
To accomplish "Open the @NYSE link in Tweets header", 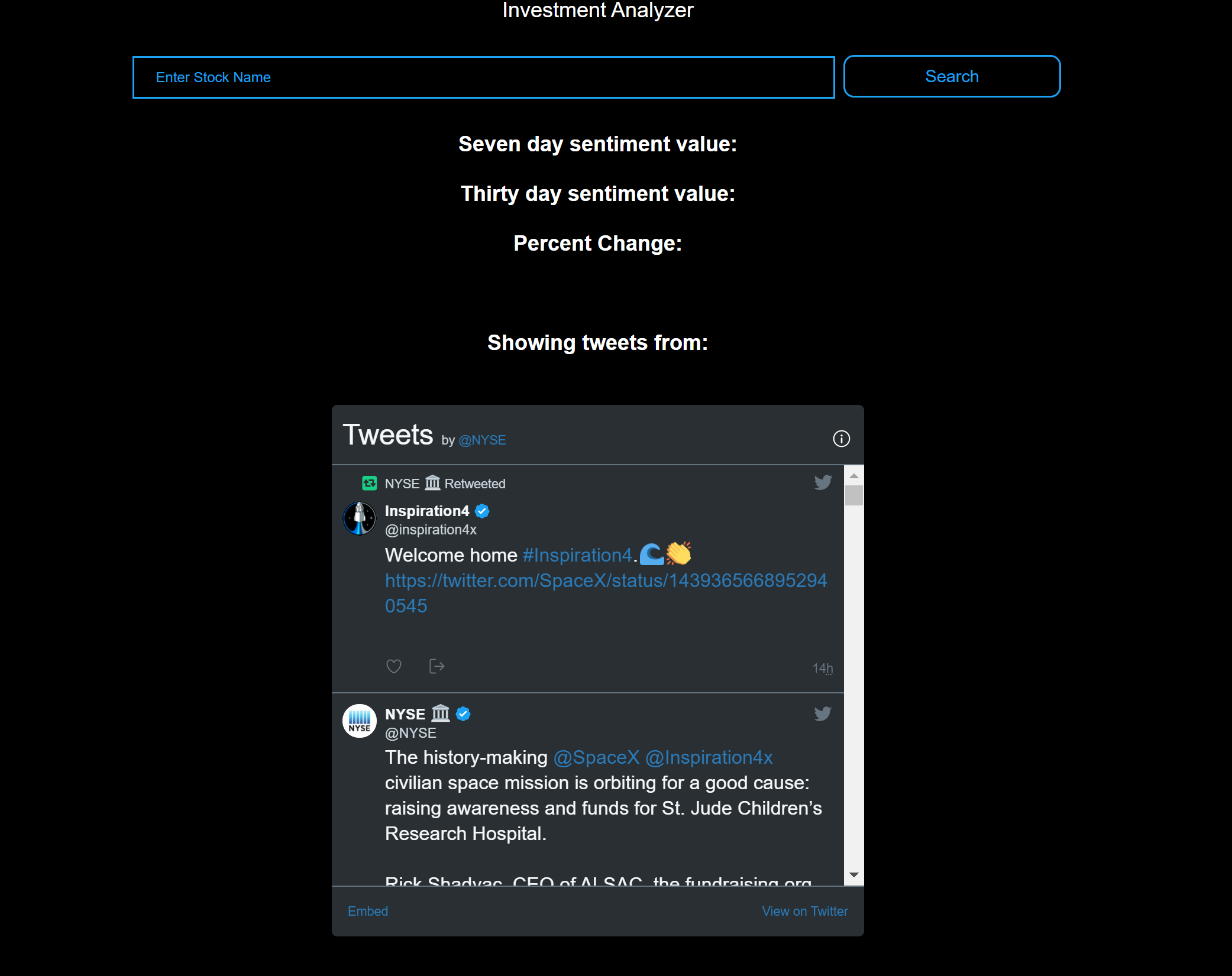I will pos(482,440).
